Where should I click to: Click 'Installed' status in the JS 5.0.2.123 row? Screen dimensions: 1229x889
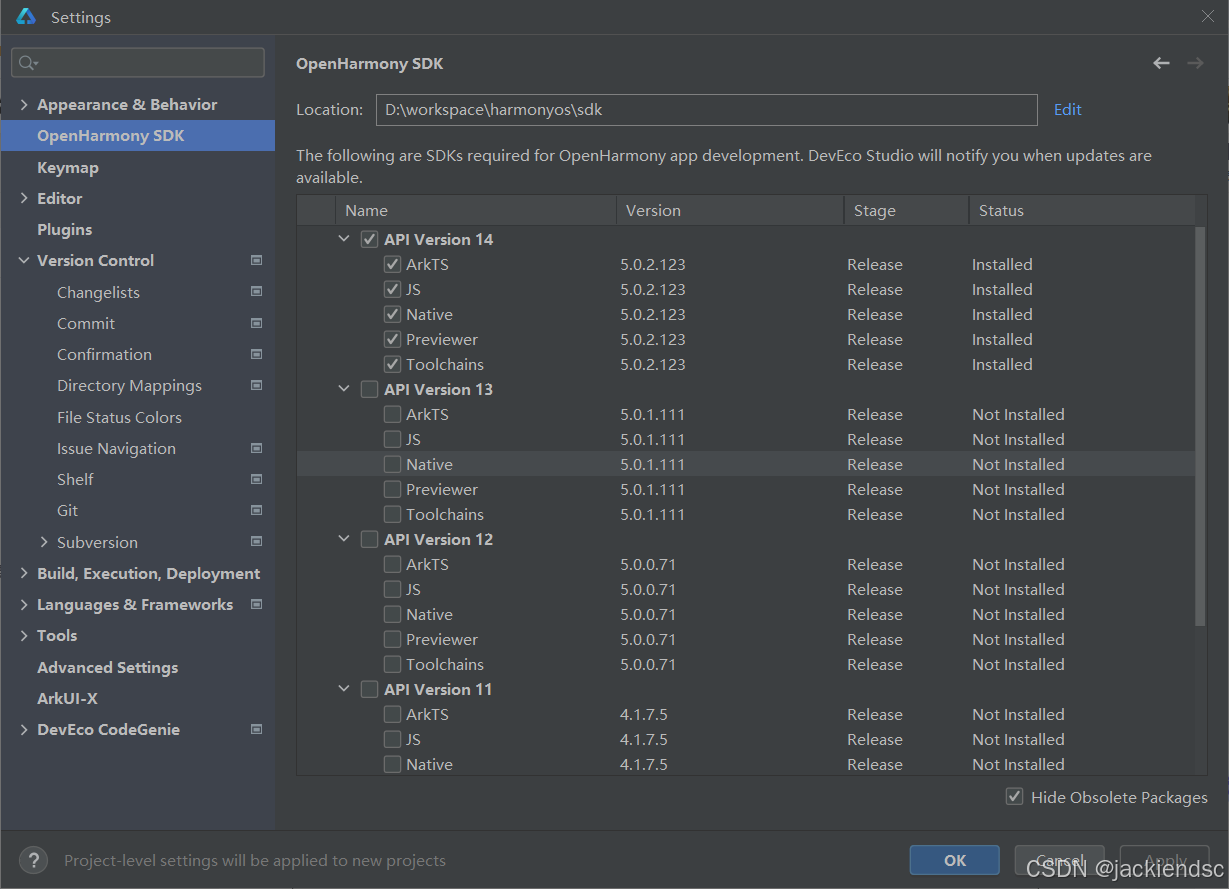tap(1002, 289)
